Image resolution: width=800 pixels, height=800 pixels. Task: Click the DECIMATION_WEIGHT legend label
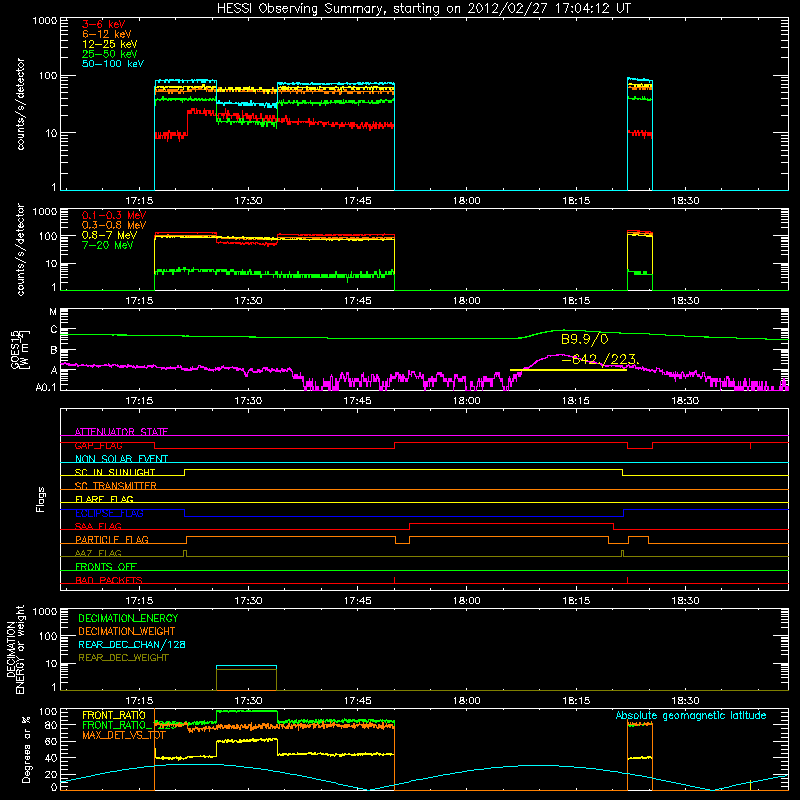tap(127, 632)
